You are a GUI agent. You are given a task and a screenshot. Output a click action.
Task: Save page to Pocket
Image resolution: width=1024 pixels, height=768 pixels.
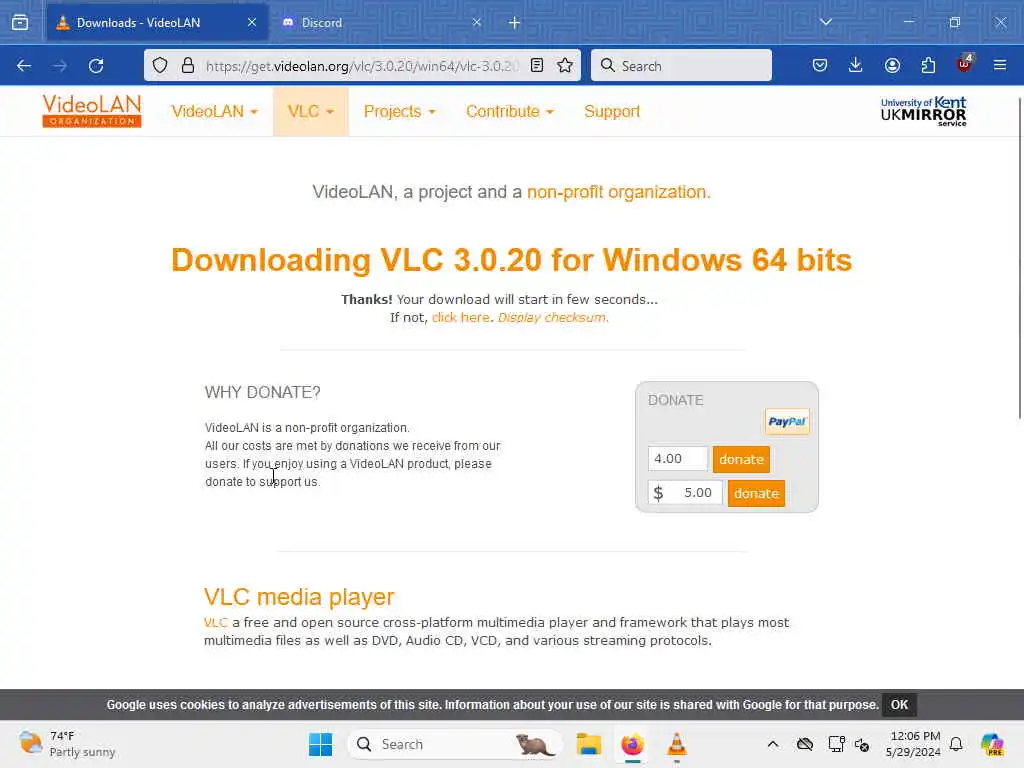pos(820,65)
